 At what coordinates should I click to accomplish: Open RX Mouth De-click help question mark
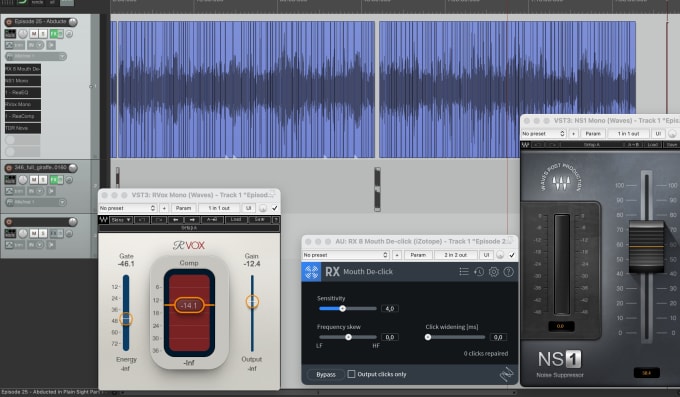point(508,272)
